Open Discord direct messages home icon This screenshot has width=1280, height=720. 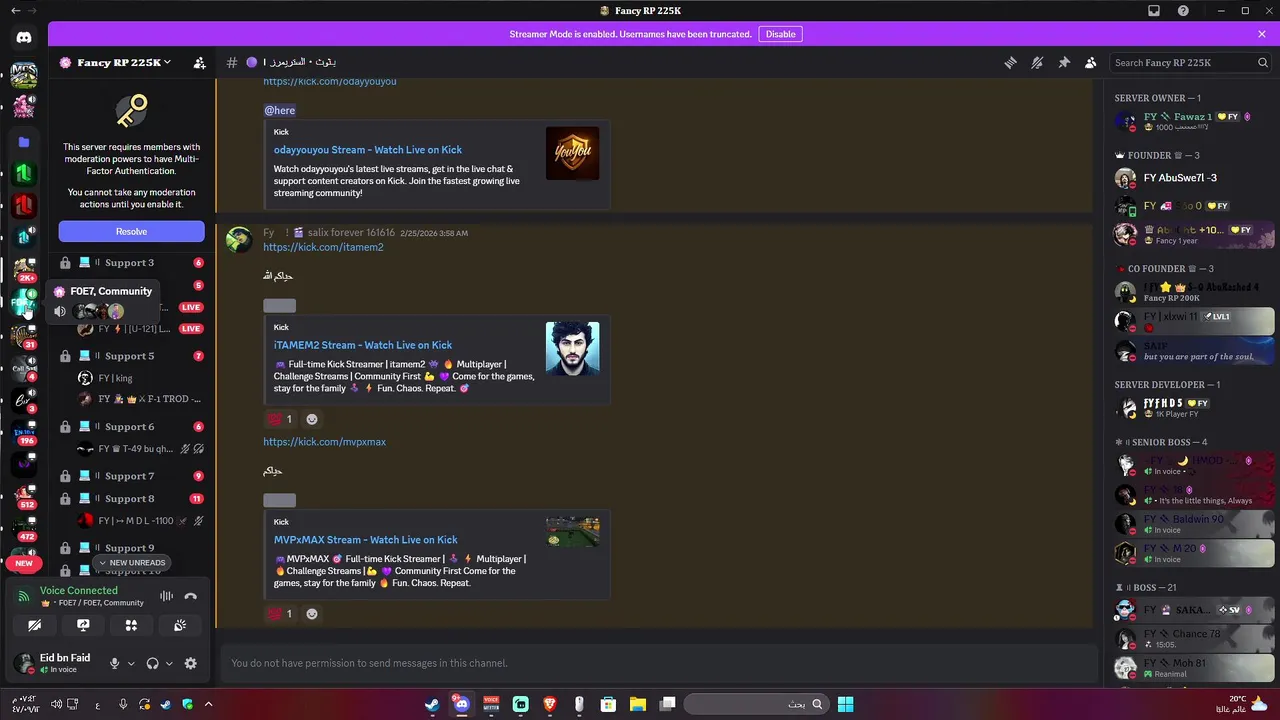click(24, 37)
